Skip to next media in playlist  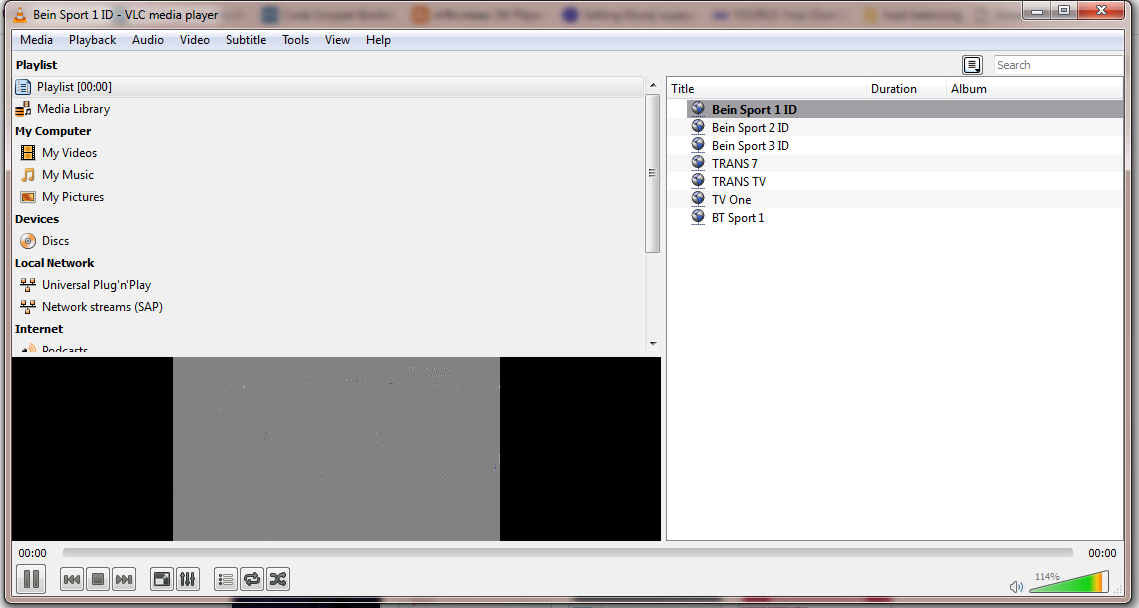124,579
